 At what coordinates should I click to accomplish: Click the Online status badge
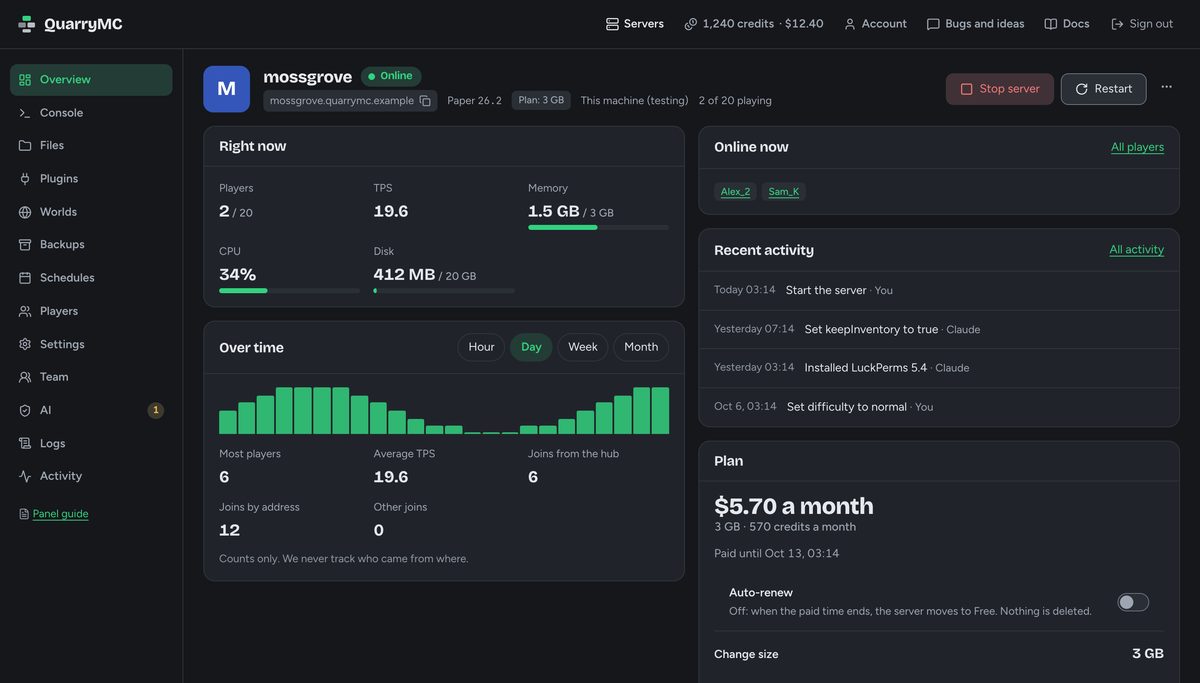coord(391,76)
